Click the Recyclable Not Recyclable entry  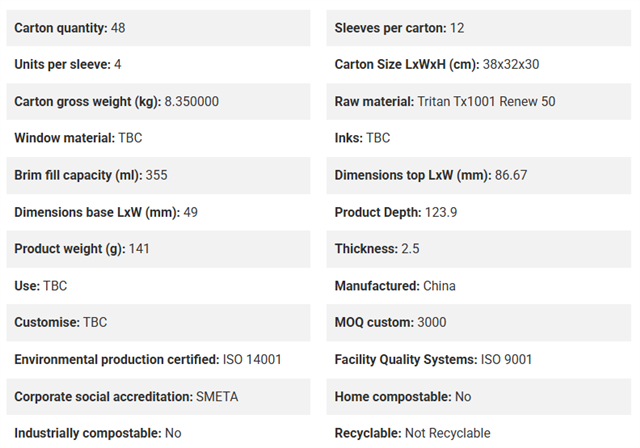tap(479, 433)
